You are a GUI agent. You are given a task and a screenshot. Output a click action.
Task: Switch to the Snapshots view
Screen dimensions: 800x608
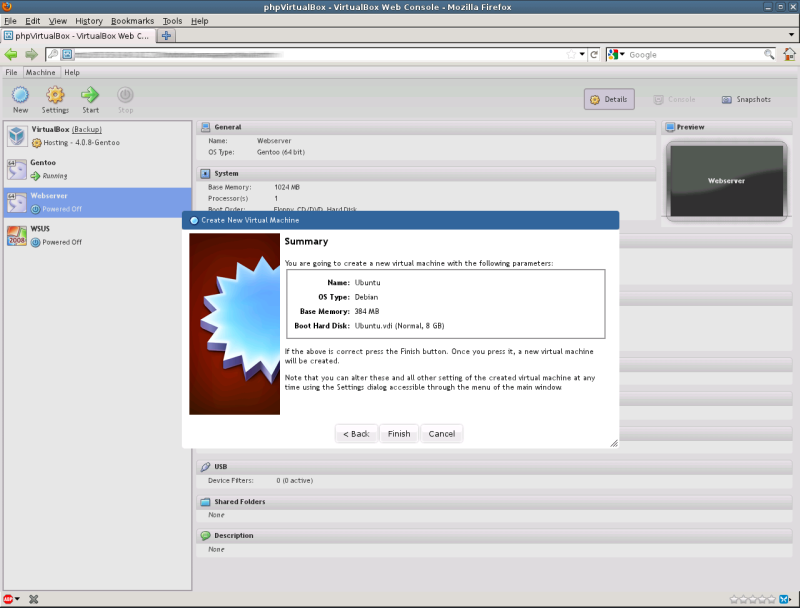pos(746,99)
